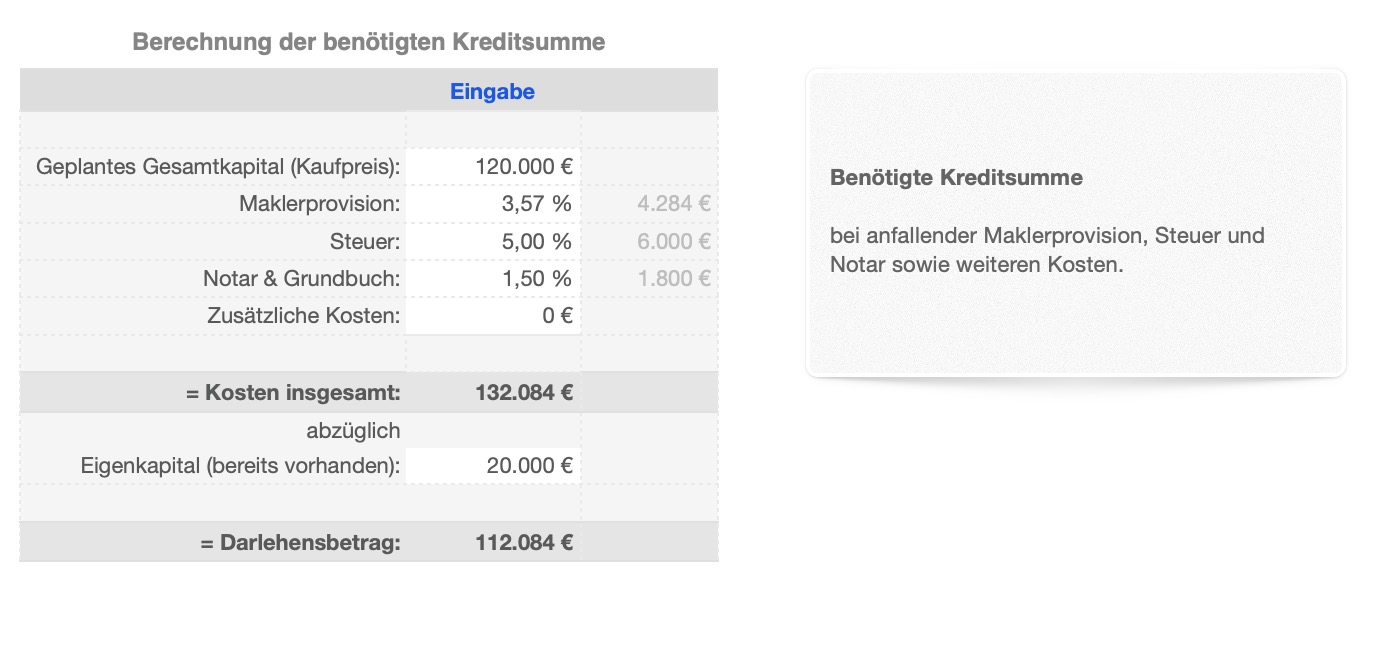1393x668 pixels.
Task: Click the Steuer percentage input 5,00 %
Action: [494, 241]
